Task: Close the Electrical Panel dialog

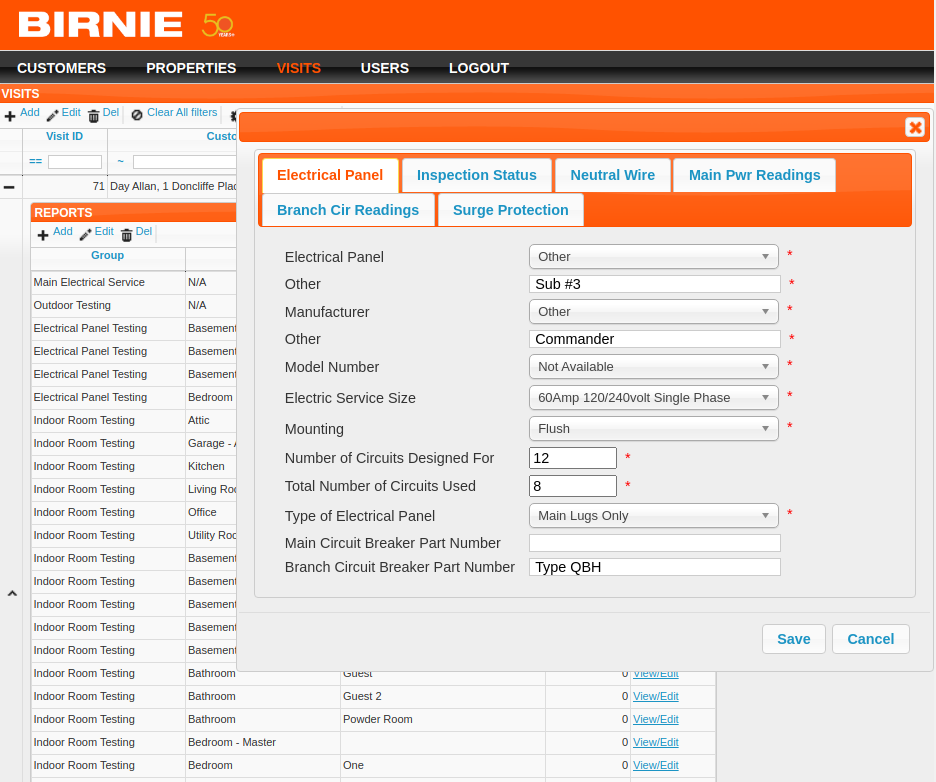Action: pyautogui.click(x=914, y=127)
